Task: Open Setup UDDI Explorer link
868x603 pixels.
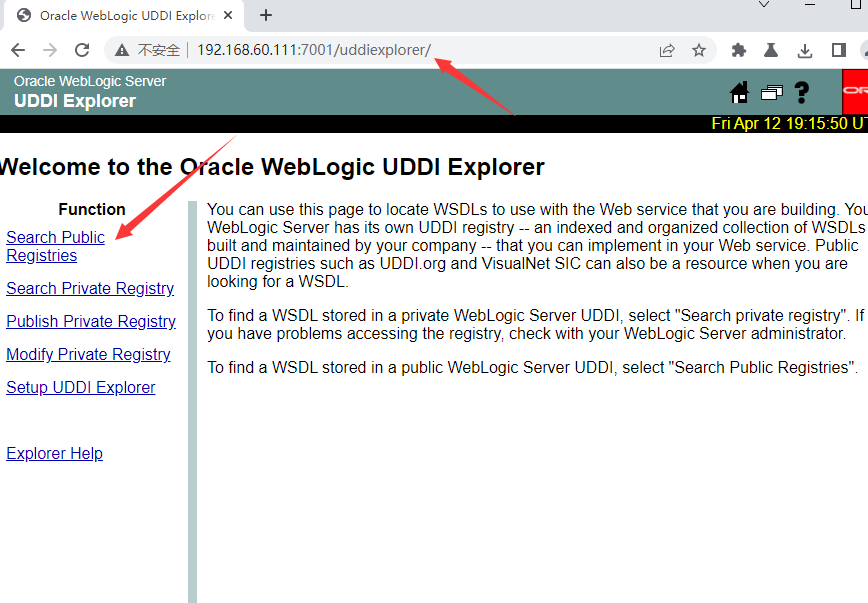Action: pos(81,388)
